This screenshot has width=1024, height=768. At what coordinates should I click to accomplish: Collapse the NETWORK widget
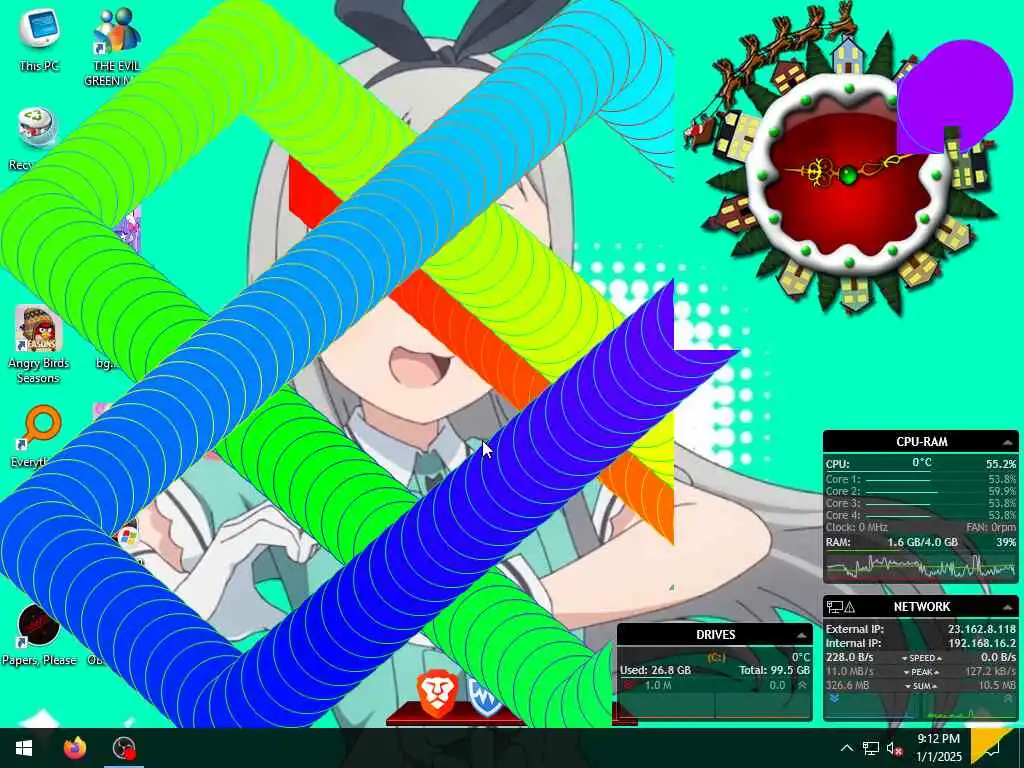(x=1008, y=607)
